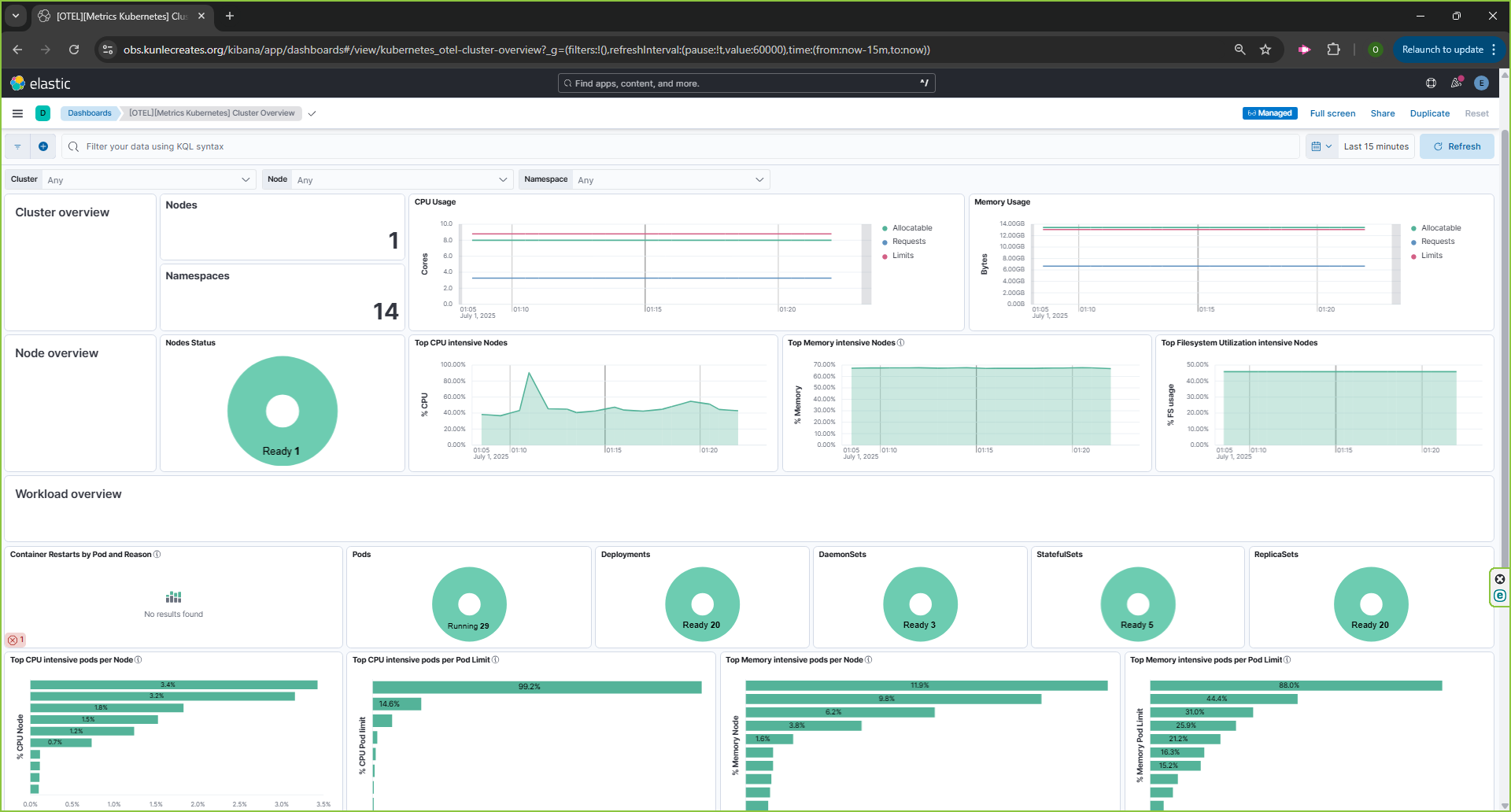
Task: Open the help globe icon
Action: (1431, 83)
